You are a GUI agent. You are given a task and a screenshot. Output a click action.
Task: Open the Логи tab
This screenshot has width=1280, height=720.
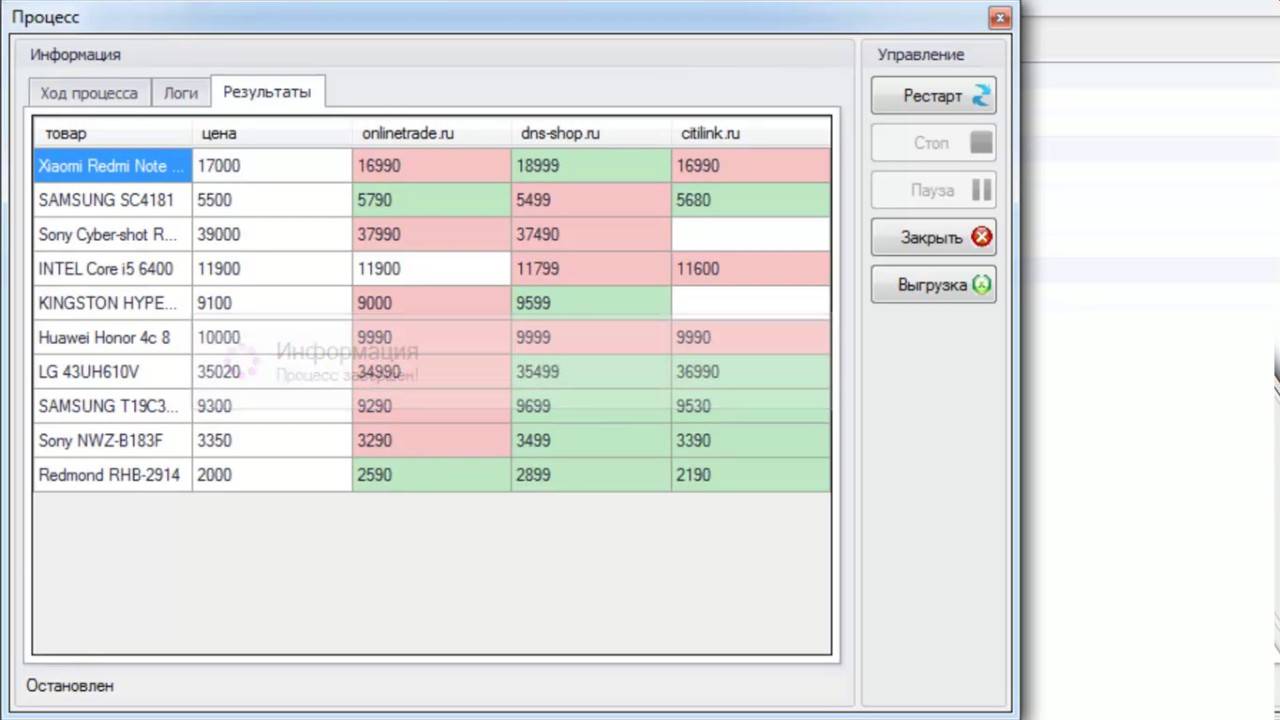[x=181, y=93]
